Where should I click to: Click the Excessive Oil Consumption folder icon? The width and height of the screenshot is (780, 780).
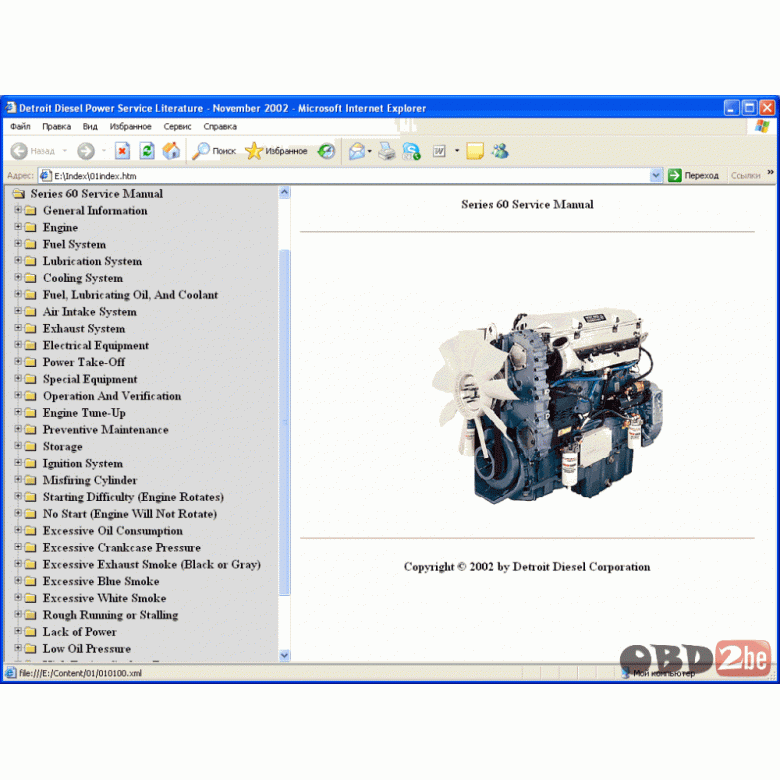(x=31, y=531)
